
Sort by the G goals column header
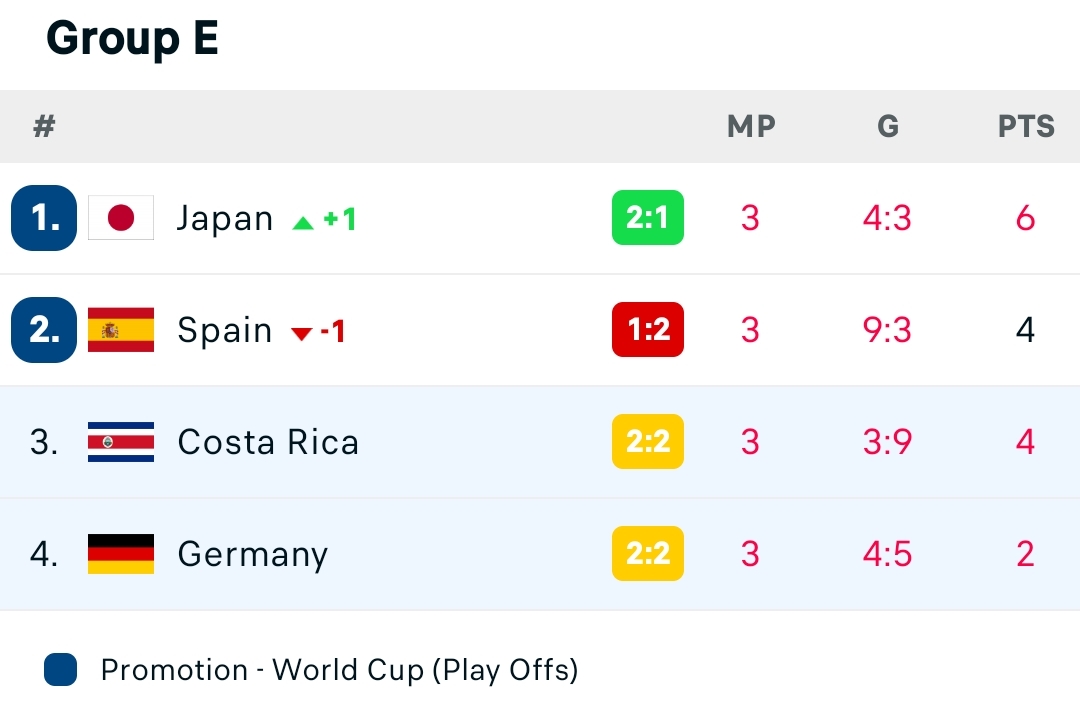888,127
